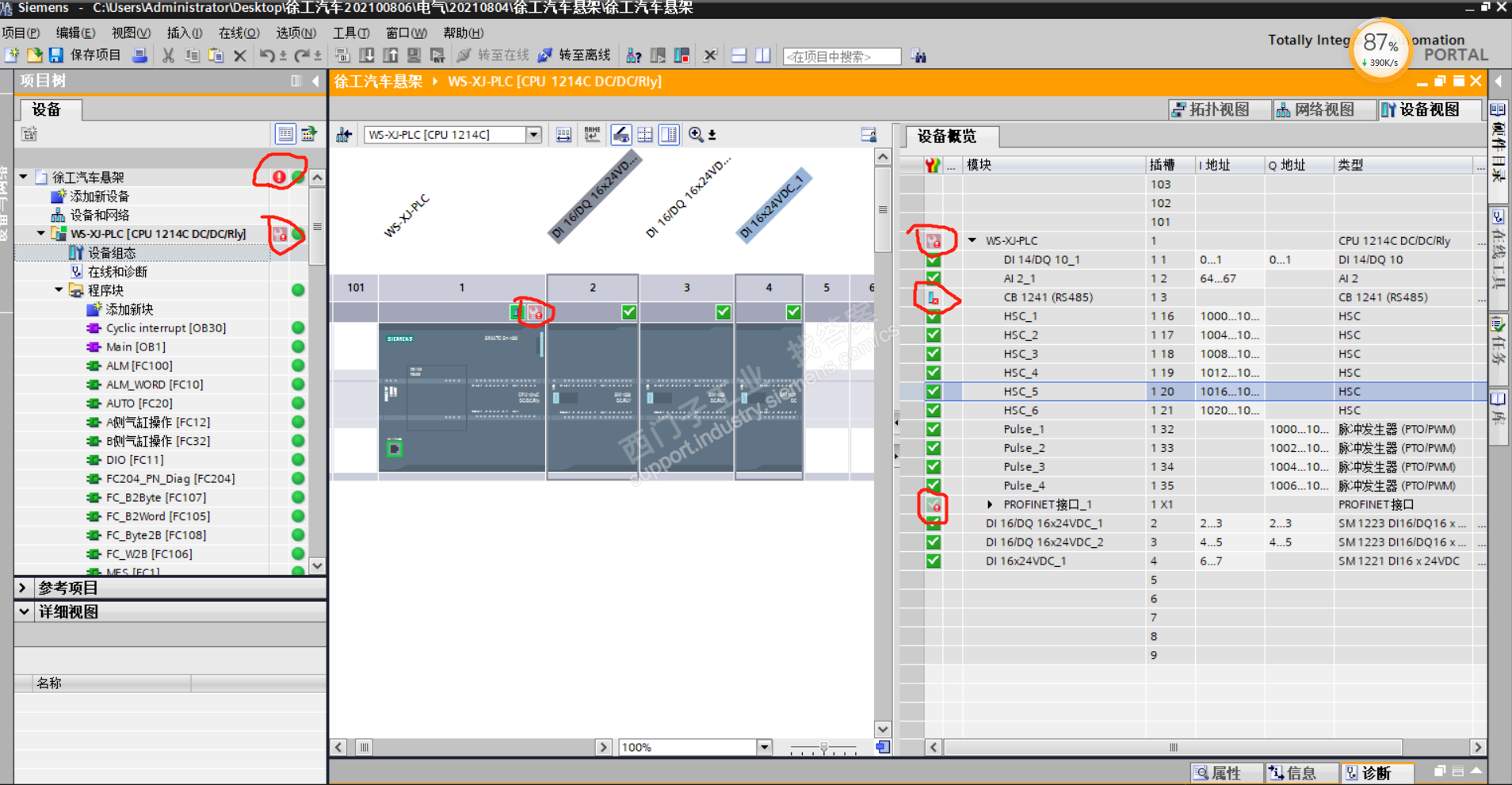This screenshot has height=785, width=1512.
Task: Collapse the 程序块 folder
Action: (x=59, y=290)
